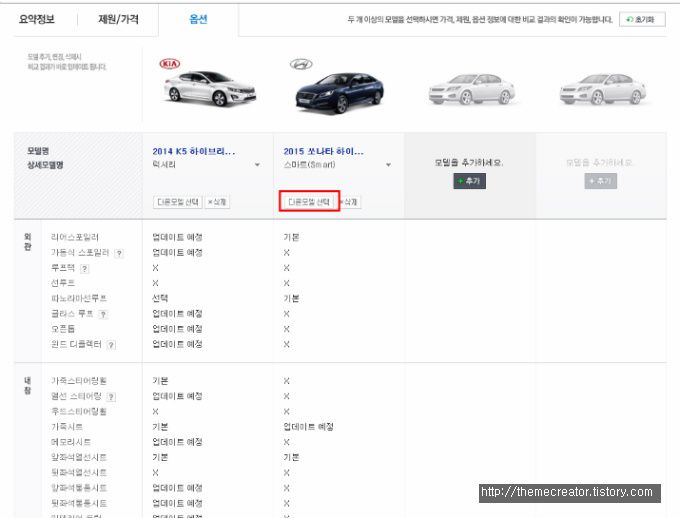Click the 가죽스티어링휠 row label
This screenshot has width=680, height=518.
pos(78,381)
